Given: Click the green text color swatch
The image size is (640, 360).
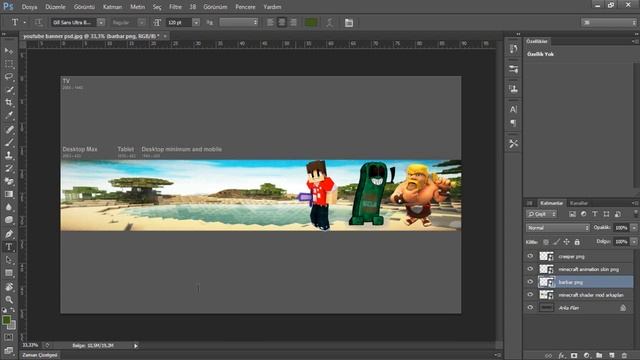Looking at the screenshot, I should [311, 22].
